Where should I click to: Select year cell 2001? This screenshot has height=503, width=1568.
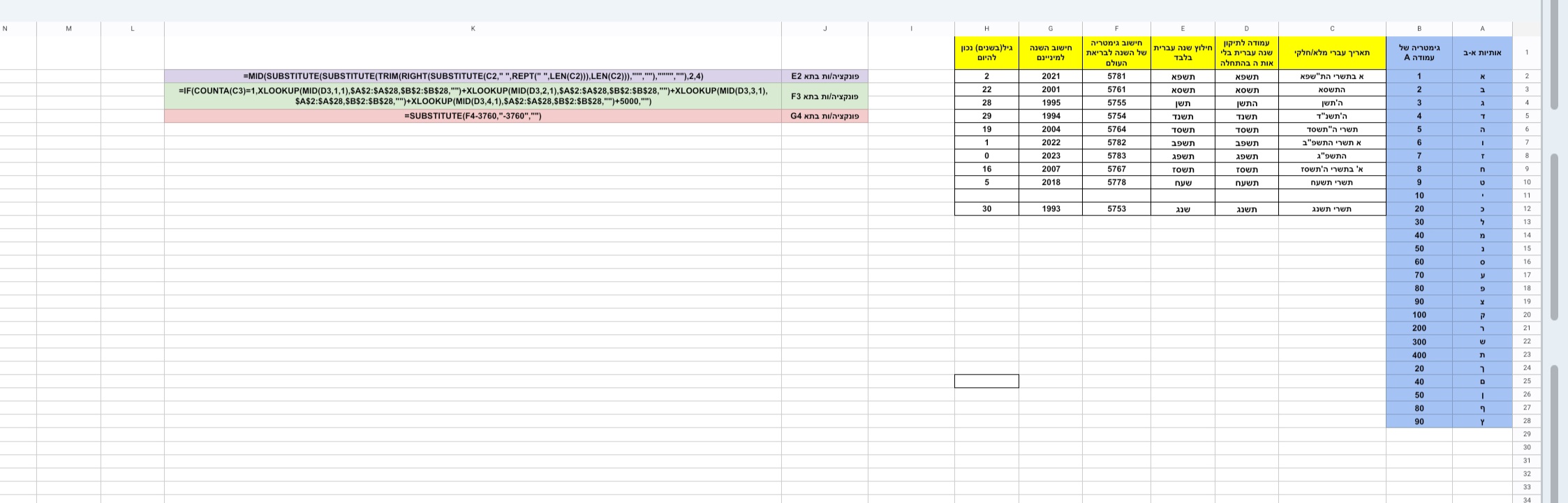(1051, 89)
